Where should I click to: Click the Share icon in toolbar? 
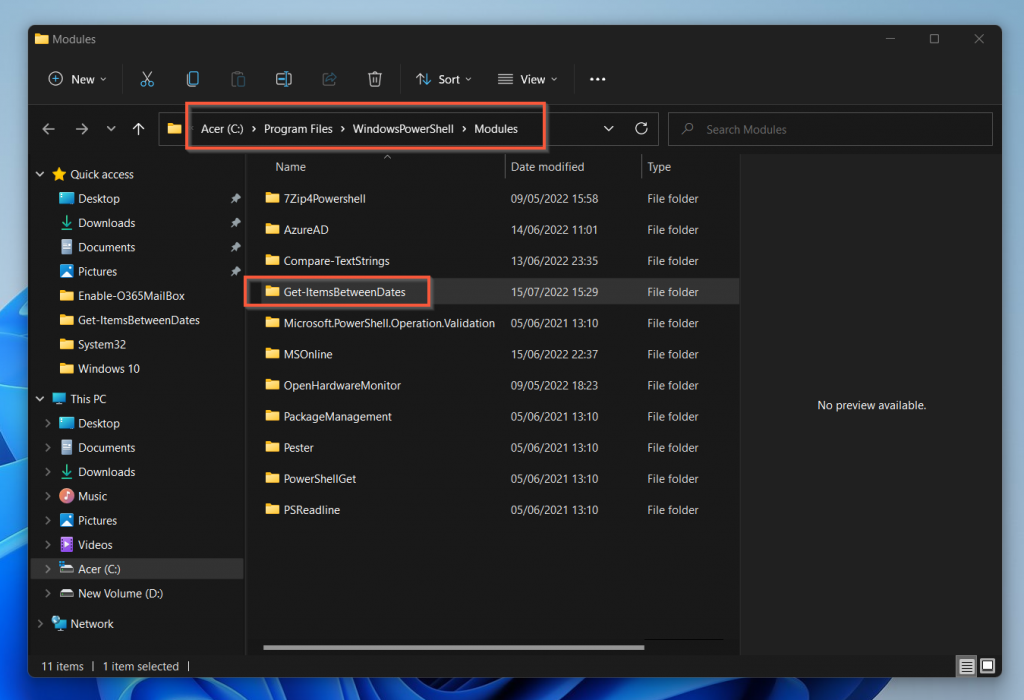[329, 79]
